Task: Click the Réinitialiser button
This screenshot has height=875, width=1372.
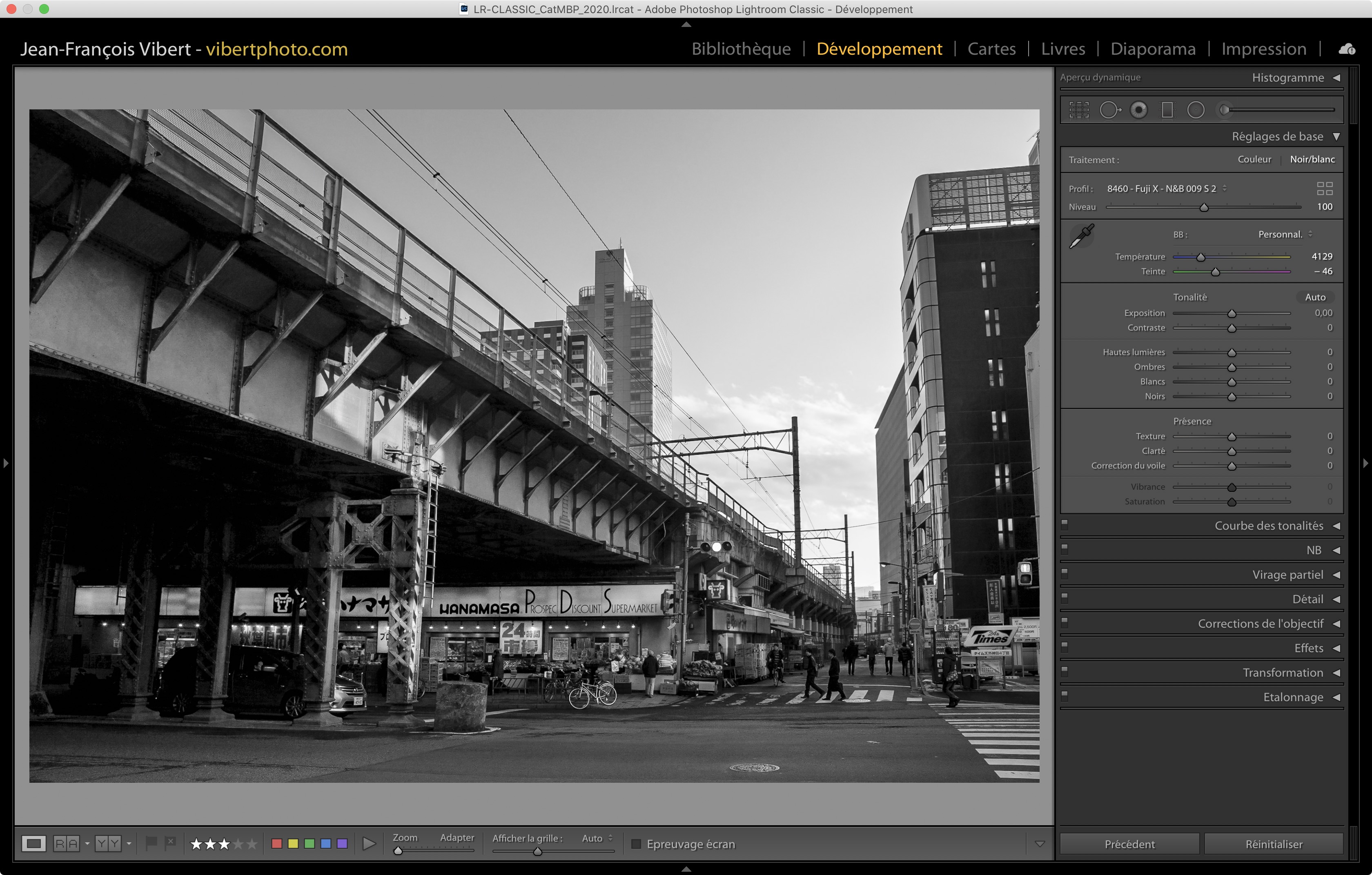Action: [x=1274, y=844]
